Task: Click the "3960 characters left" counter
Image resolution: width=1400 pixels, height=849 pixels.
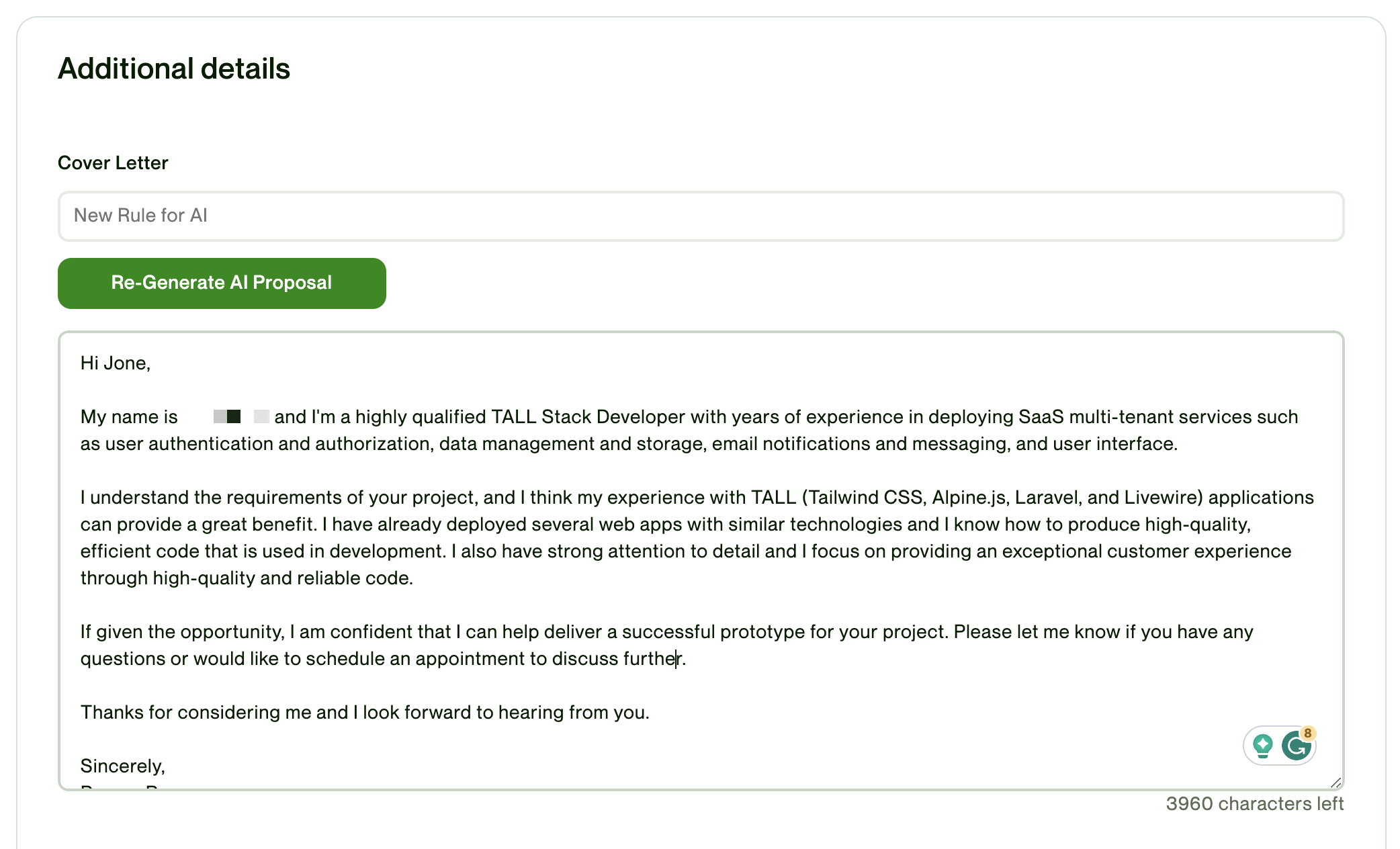Action: pyautogui.click(x=1254, y=803)
